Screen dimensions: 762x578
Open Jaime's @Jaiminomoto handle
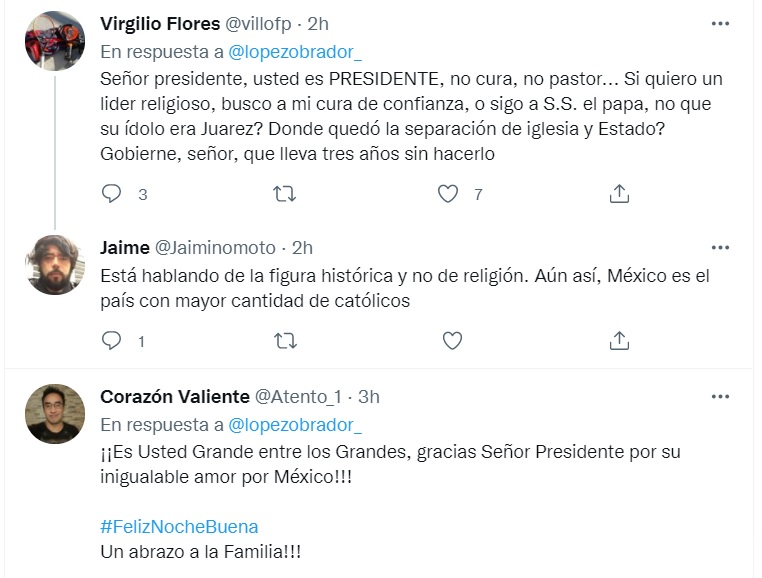click(215, 248)
